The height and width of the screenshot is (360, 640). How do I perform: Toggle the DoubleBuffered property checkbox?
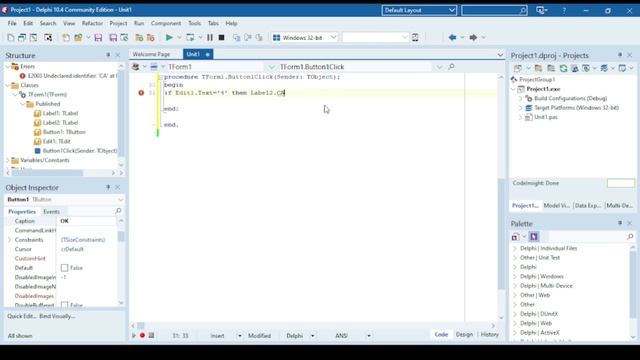point(64,304)
